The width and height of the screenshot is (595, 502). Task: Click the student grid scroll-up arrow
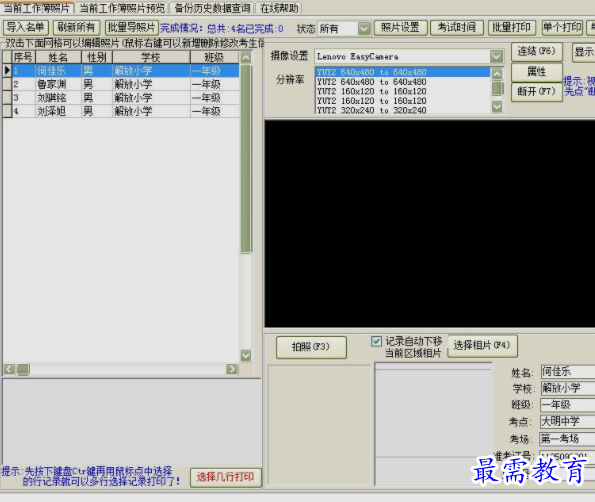(x=246, y=58)
